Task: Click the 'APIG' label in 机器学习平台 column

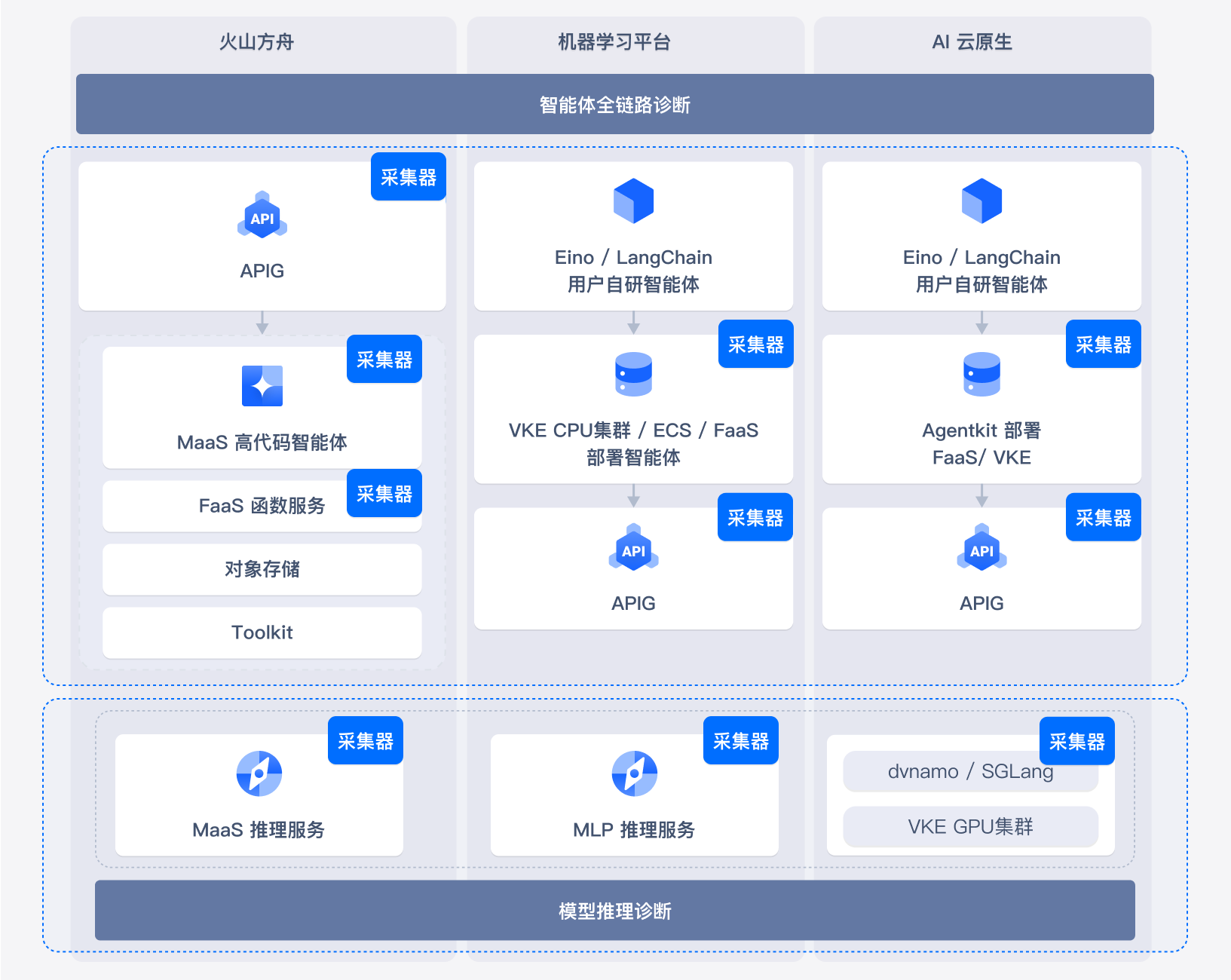Action: pos(633,604)
